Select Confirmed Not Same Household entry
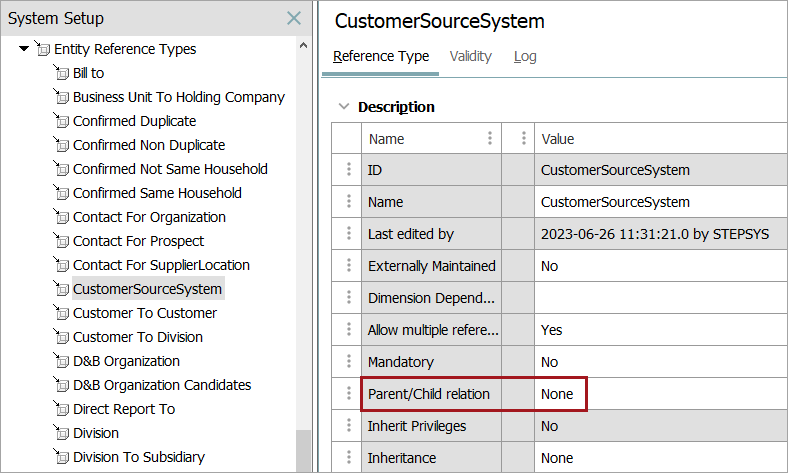Screen dimensions: 788x473 (x=170, y=169)
